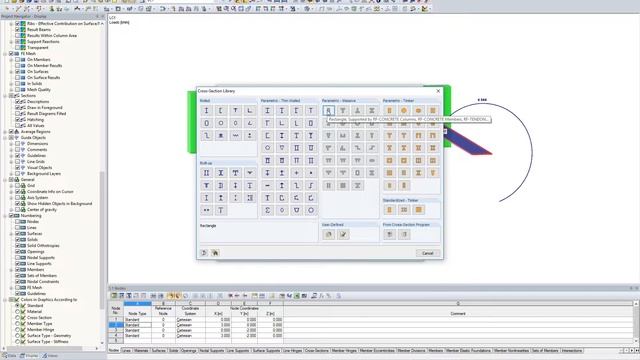The width and height of the screenshot is (640, 360).
Task: Switch to Lines table tab
Action: 126,351
